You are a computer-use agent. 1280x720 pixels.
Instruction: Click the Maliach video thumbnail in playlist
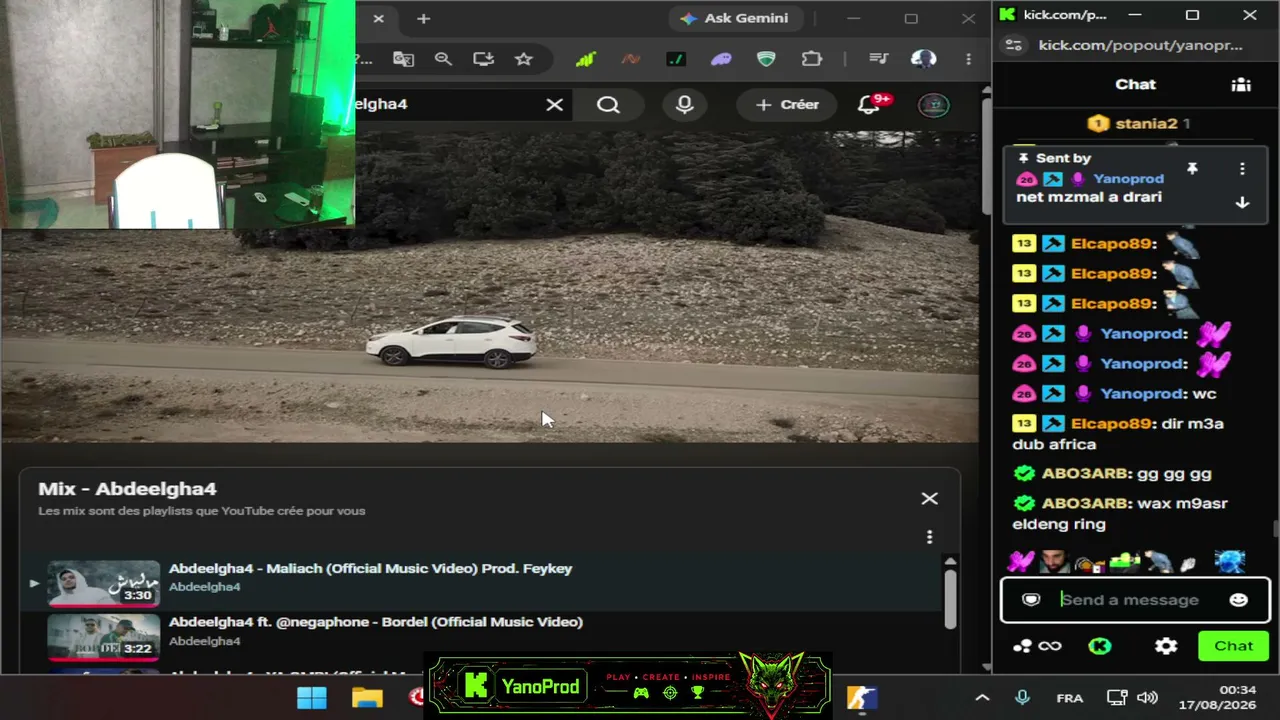pyautogui.click(x=103, y=582)
